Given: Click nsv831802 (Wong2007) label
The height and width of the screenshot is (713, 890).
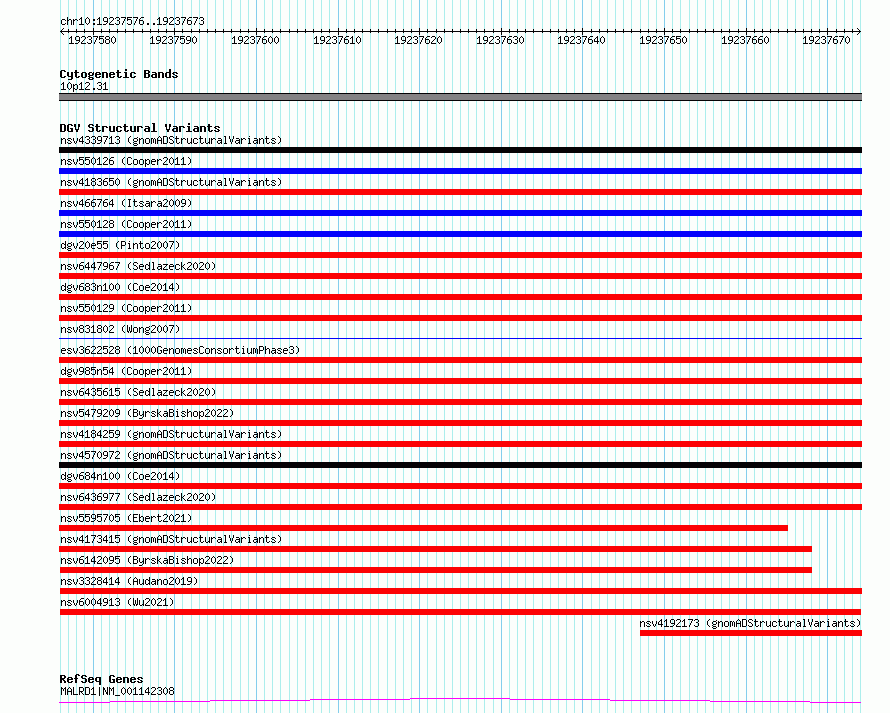Looking at the screenshot, I should click(x=120, y=329).
